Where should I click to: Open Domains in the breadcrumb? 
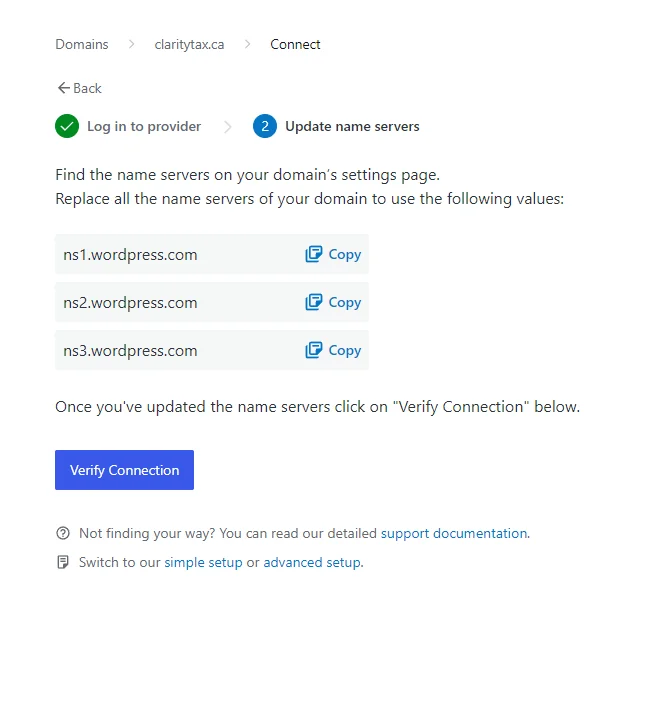(82, 44)
